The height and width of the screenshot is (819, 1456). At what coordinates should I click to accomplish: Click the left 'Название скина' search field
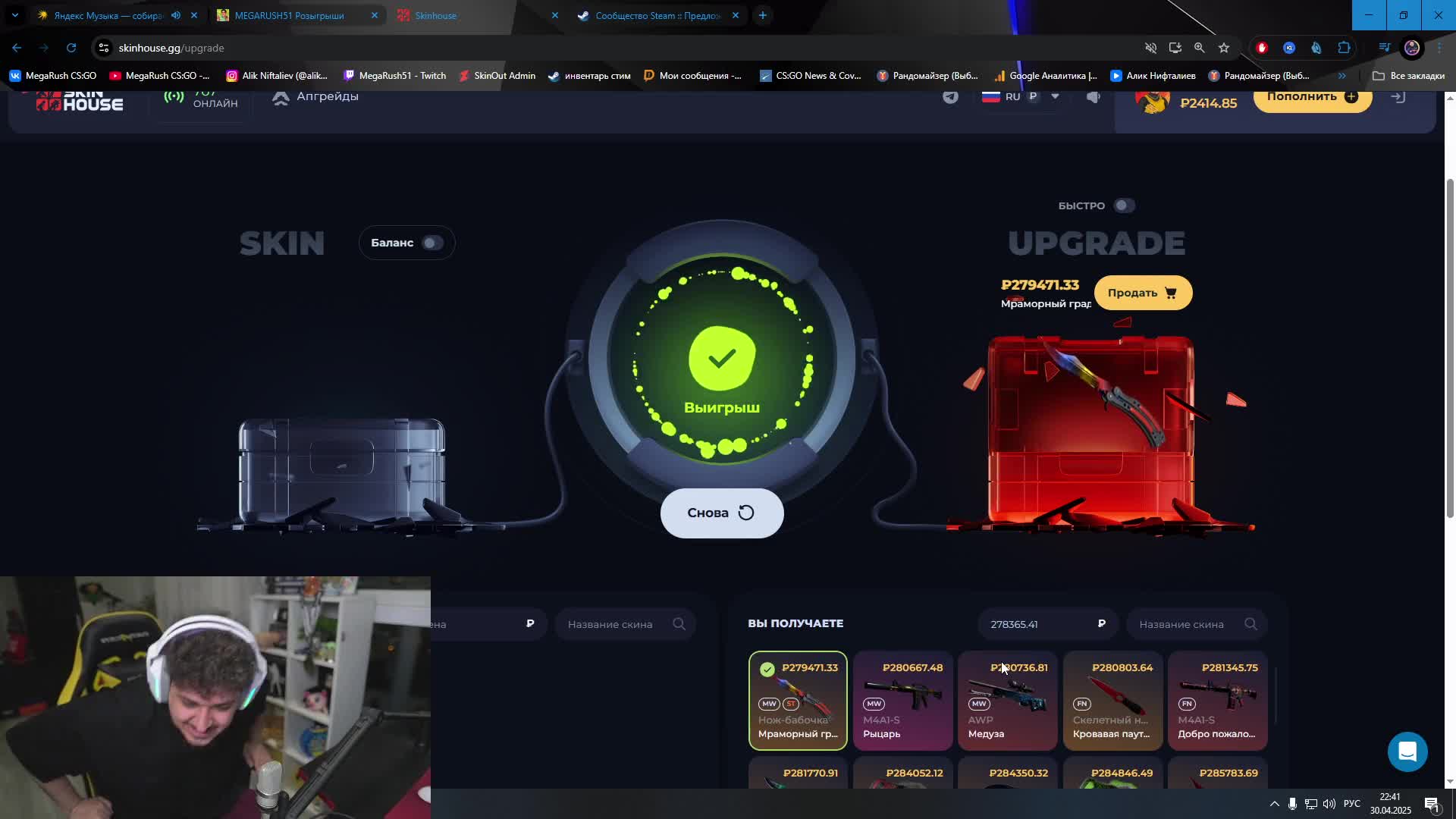click(625, 624)
